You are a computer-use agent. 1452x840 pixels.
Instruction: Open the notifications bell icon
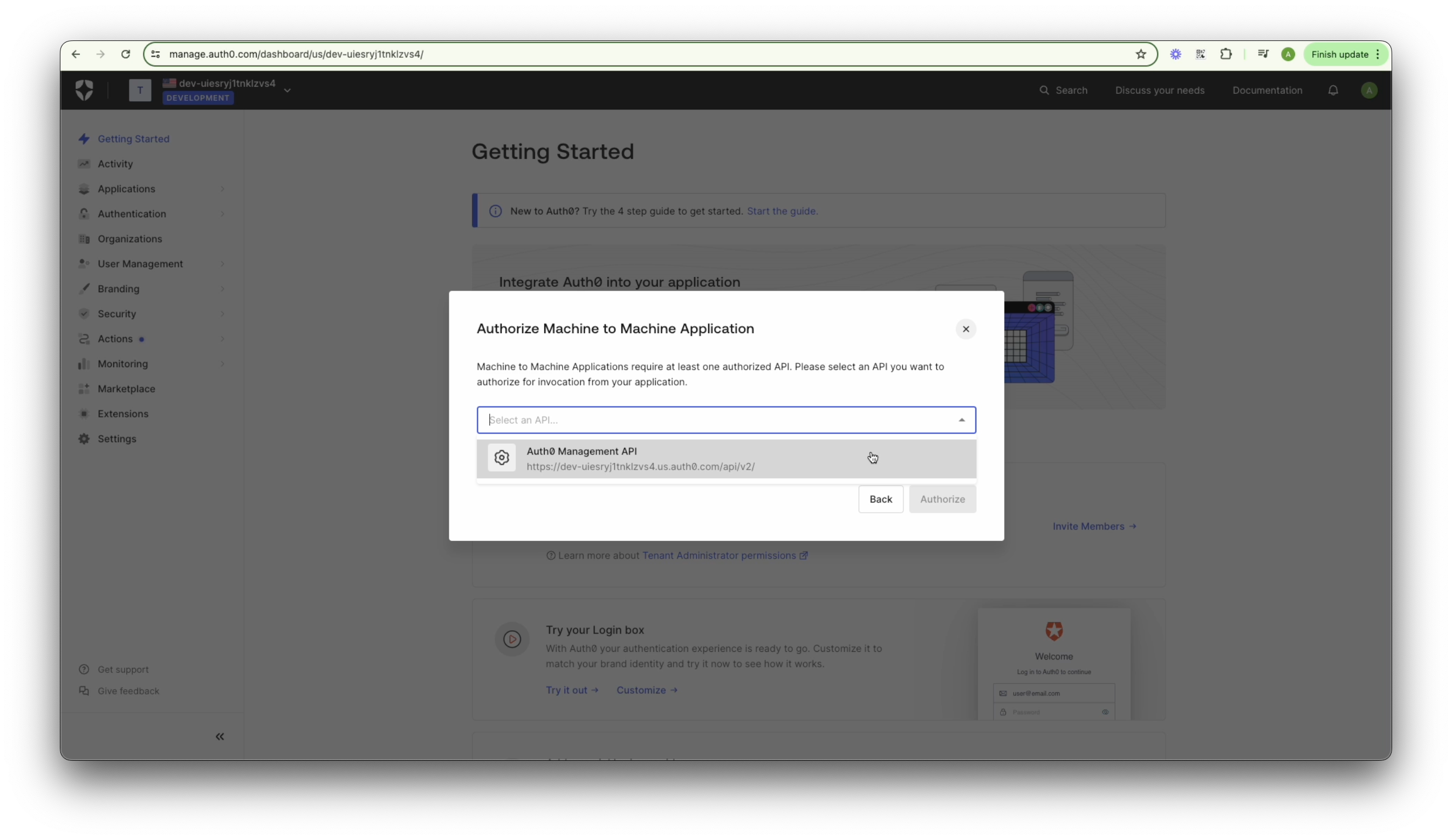(x=1333, y=91)
